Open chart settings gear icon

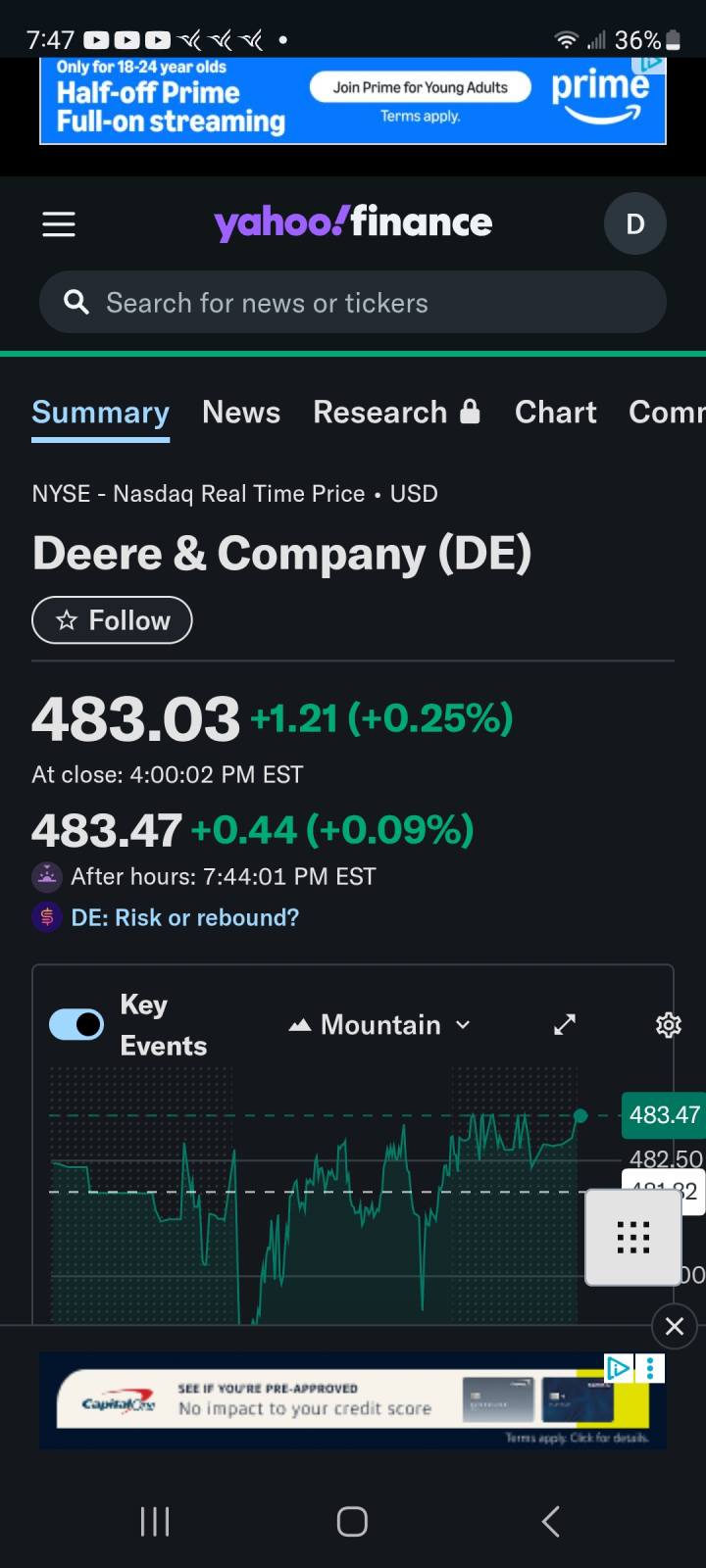click(668, 1025)
